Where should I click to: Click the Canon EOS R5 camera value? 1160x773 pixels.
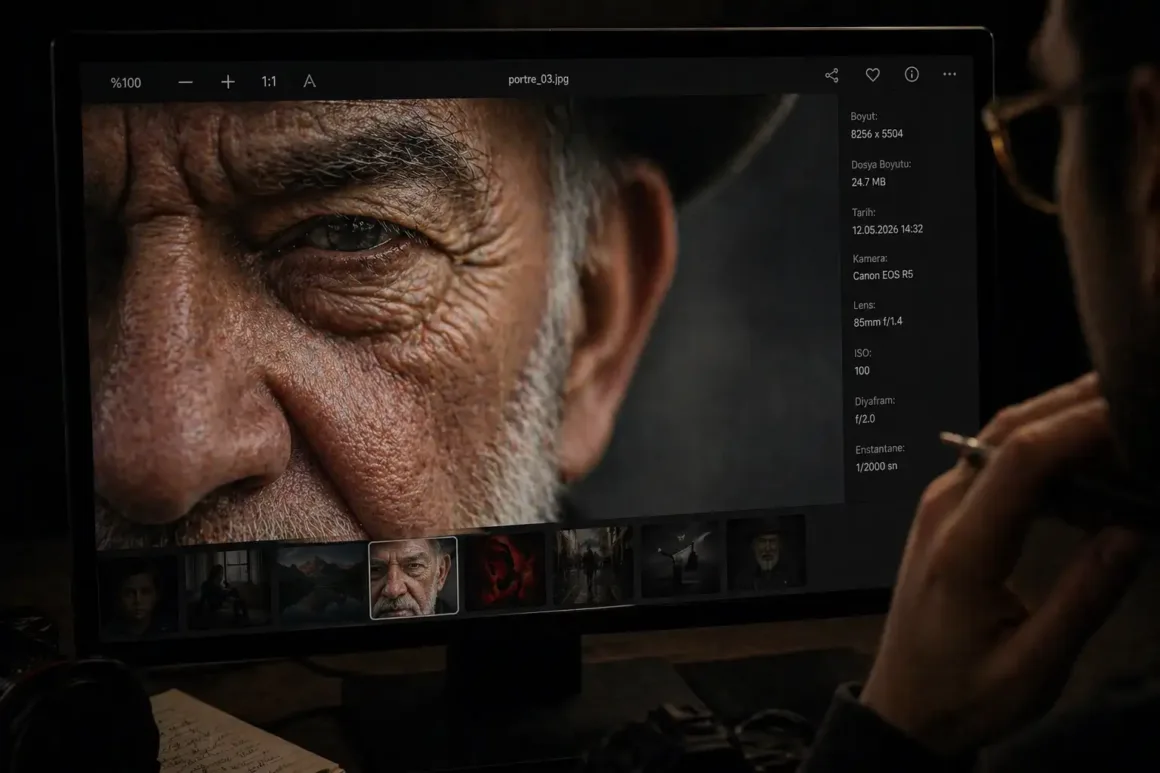pos(882,275)
